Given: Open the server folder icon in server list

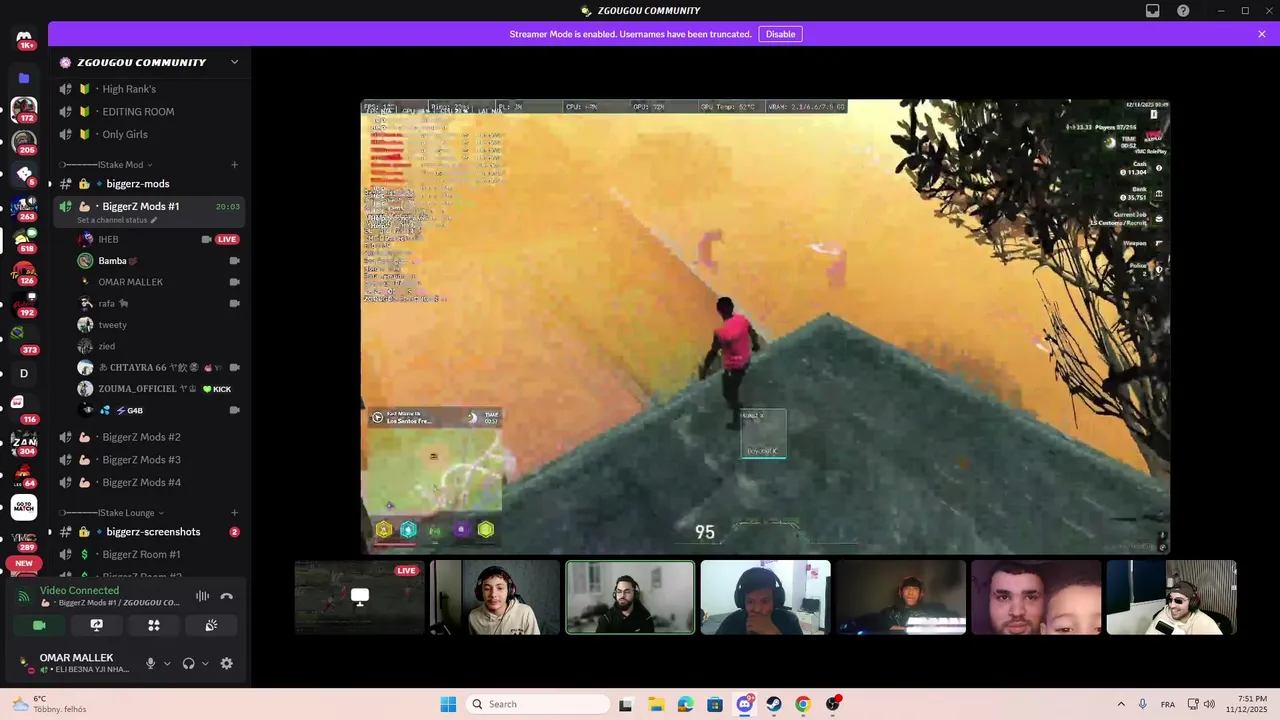Looking at the screenshot, I should click(24, 78).
